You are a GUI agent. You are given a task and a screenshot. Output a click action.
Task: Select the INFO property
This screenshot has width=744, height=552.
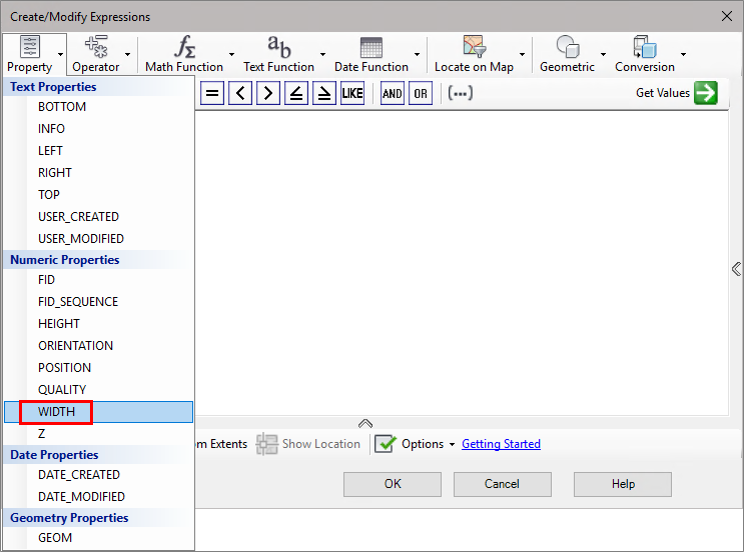click(x=98, y=129)
